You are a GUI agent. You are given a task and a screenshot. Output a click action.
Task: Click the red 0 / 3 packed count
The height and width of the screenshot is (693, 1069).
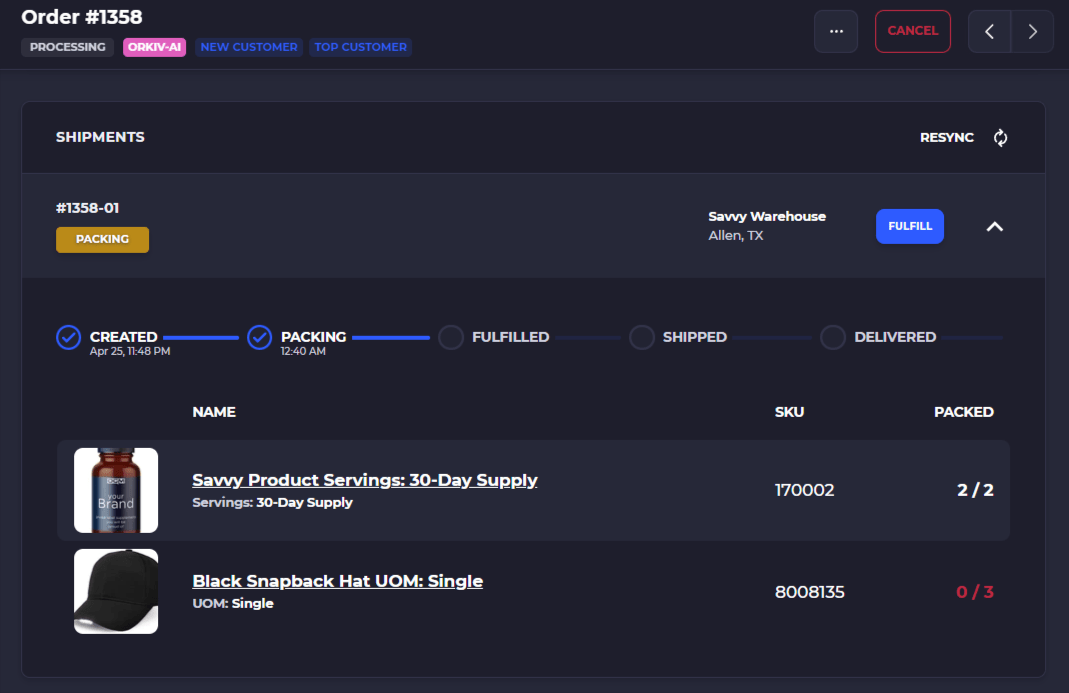click(x=975, y=592)
